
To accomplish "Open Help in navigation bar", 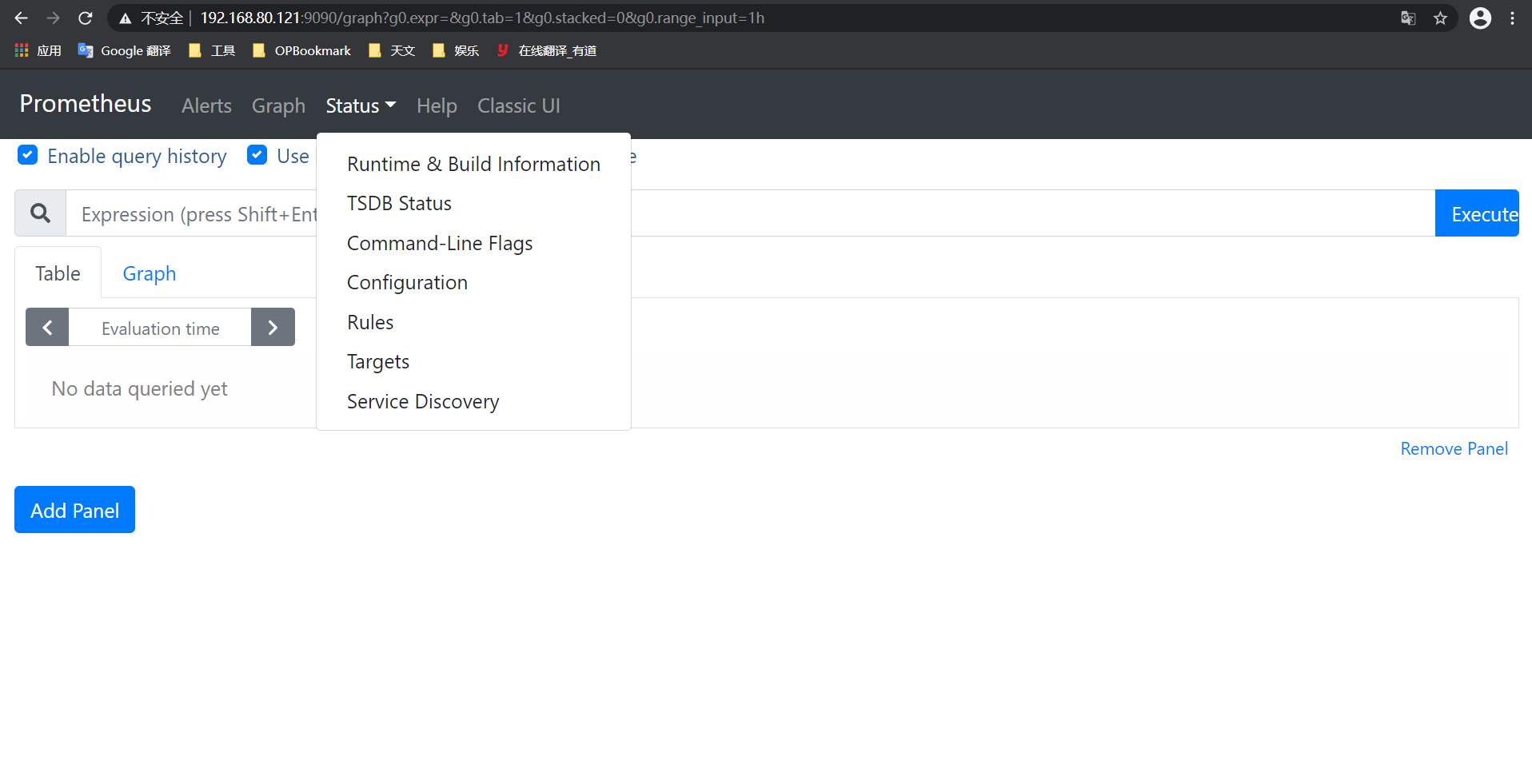I will click(437, 105).
